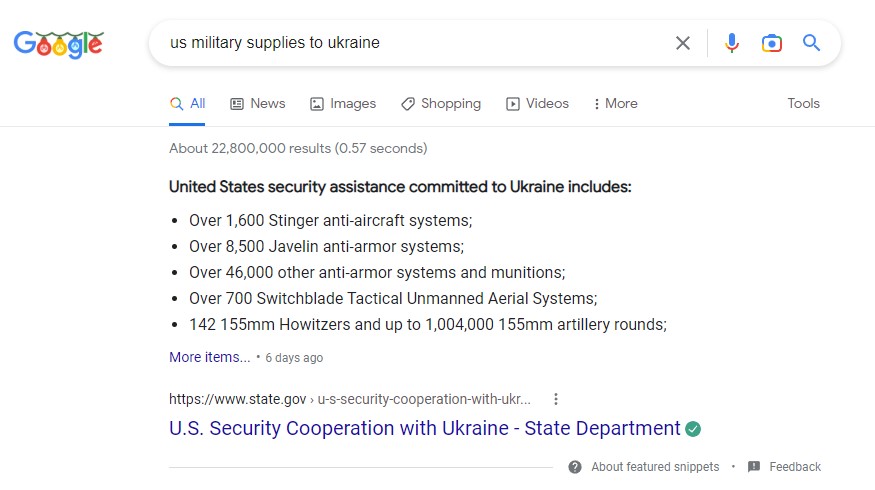Start voice search with microphone icon
Screen dimensions: 875x490
pyautogui.click(x=732, y=43)
